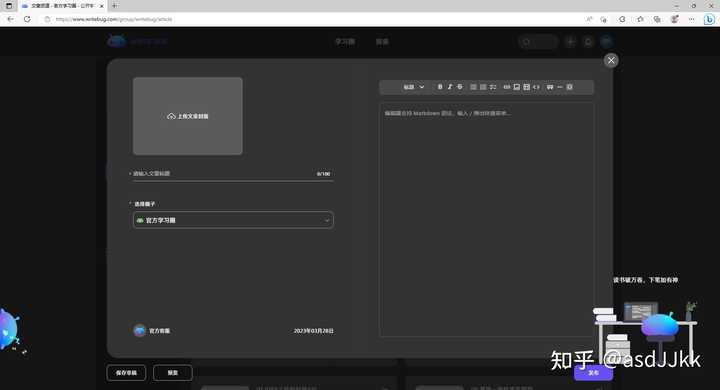The width and height of the screenshot is (720, 390).
Task: Insert a hyperlink using the link icon
Action: click(x=506, y=87)
